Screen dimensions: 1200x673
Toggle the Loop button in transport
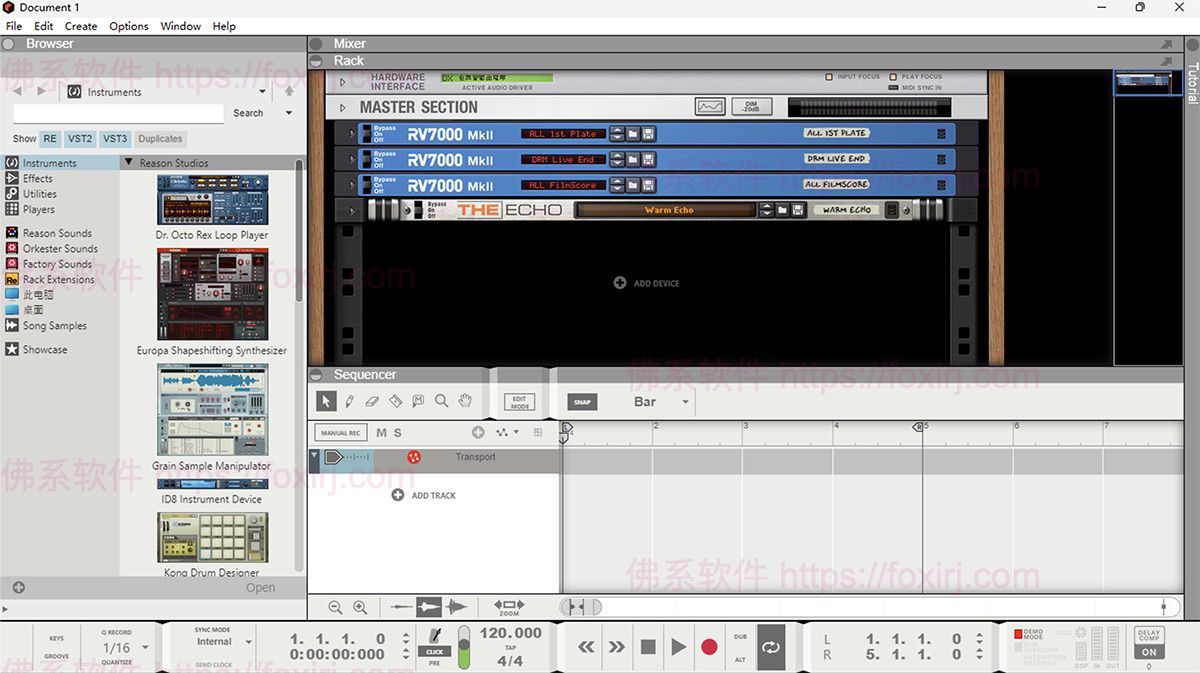coord(770,647)
